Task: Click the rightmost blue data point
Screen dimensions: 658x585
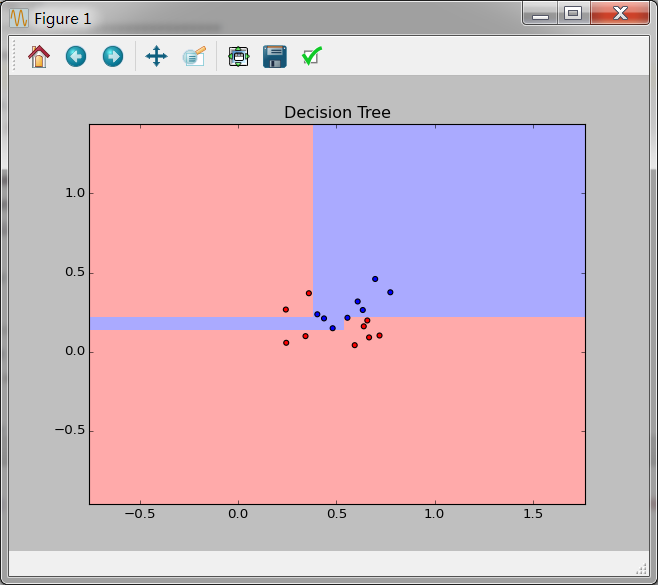Action: [x=390, y=292]
